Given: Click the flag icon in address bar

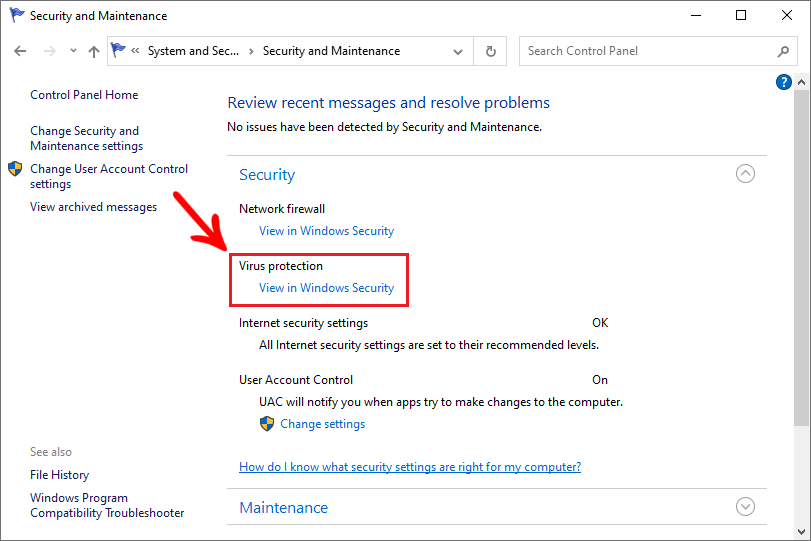Looking at the screenshot, I should (118, 50).
